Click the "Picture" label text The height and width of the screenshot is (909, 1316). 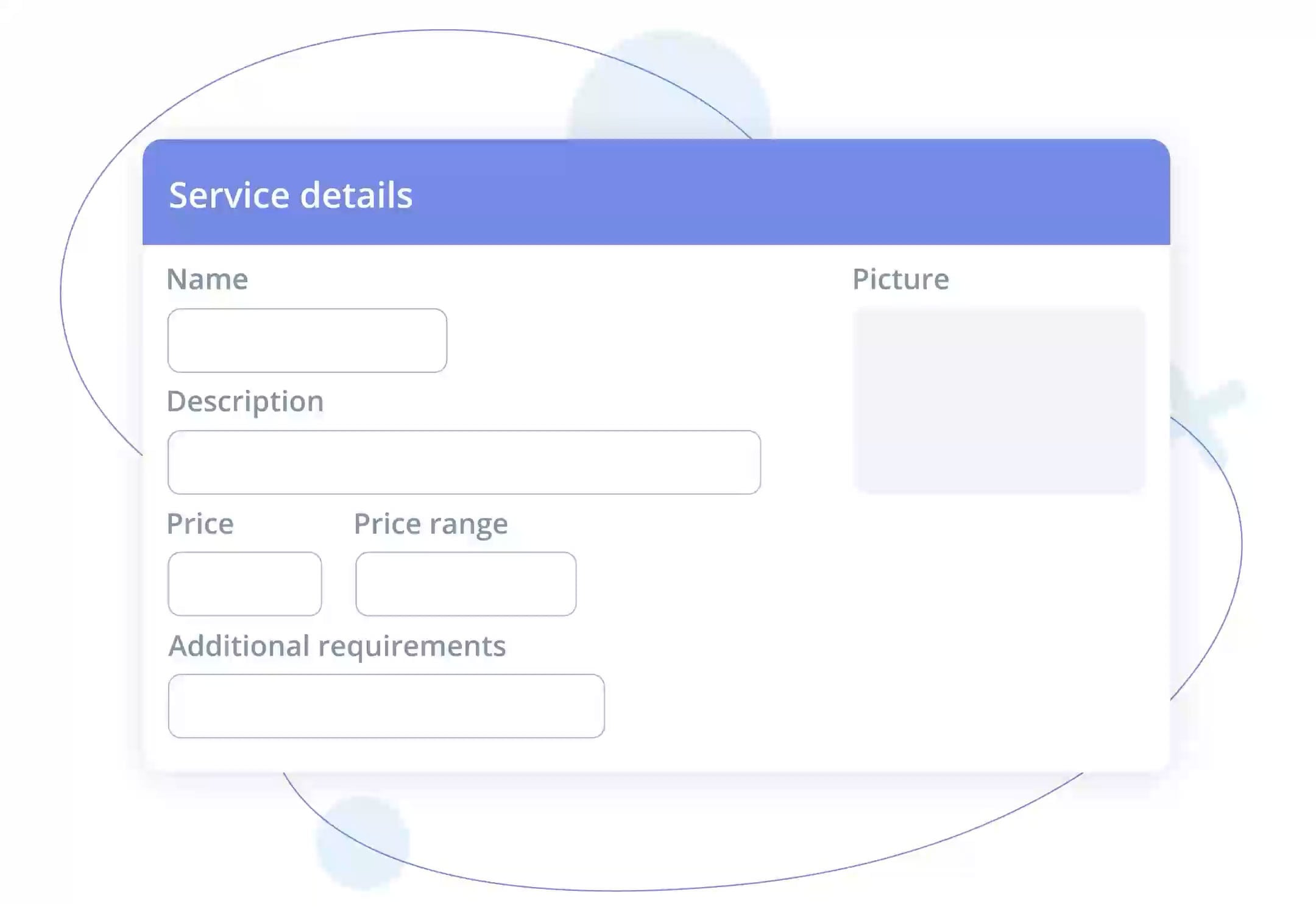[900, 280]
